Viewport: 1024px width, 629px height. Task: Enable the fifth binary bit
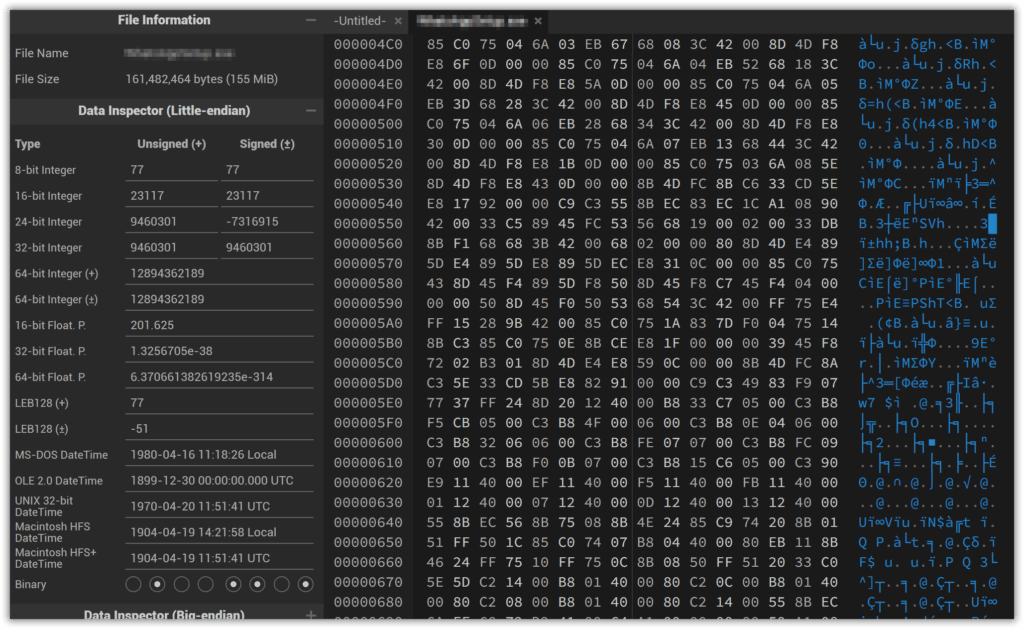(232, 583)
